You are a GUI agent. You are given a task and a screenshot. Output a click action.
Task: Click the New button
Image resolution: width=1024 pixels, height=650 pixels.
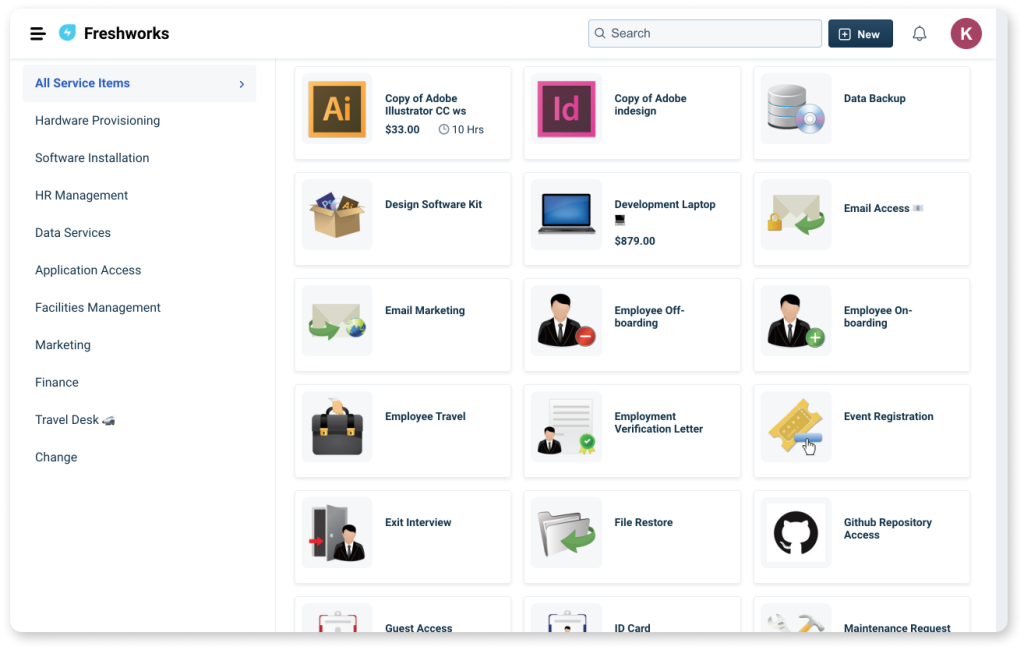coord(860,33)
